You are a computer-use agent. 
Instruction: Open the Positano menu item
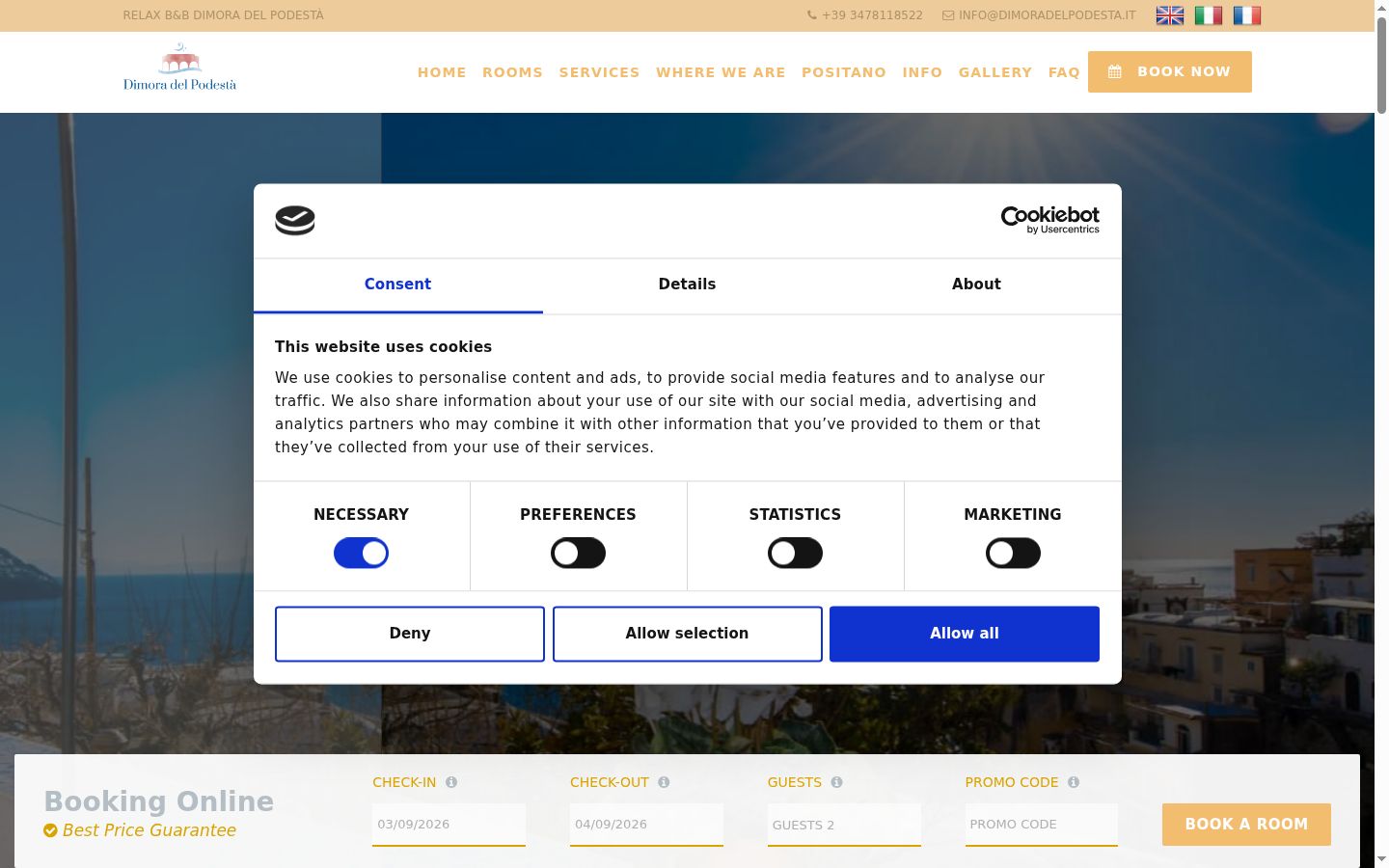844,72
